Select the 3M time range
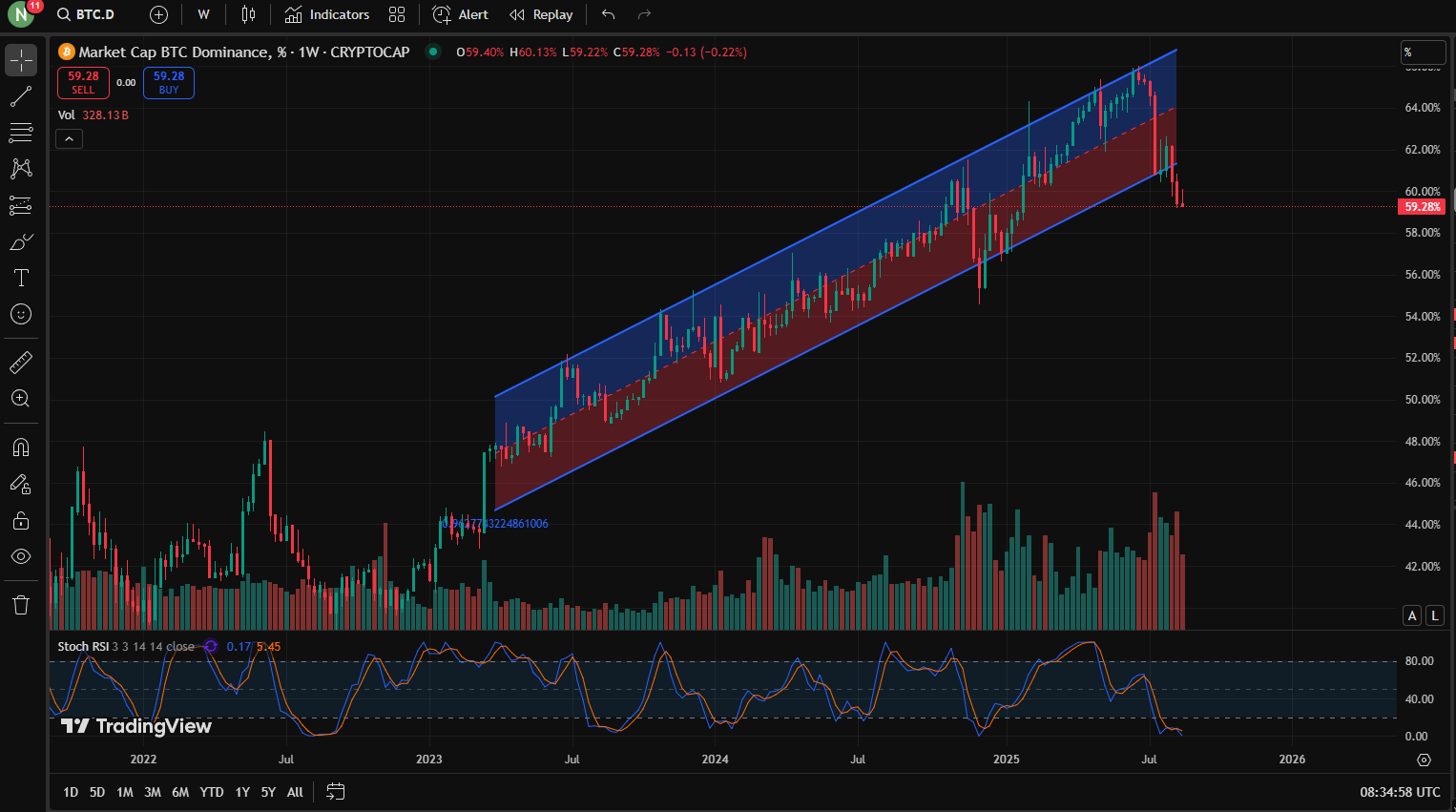 153,792
